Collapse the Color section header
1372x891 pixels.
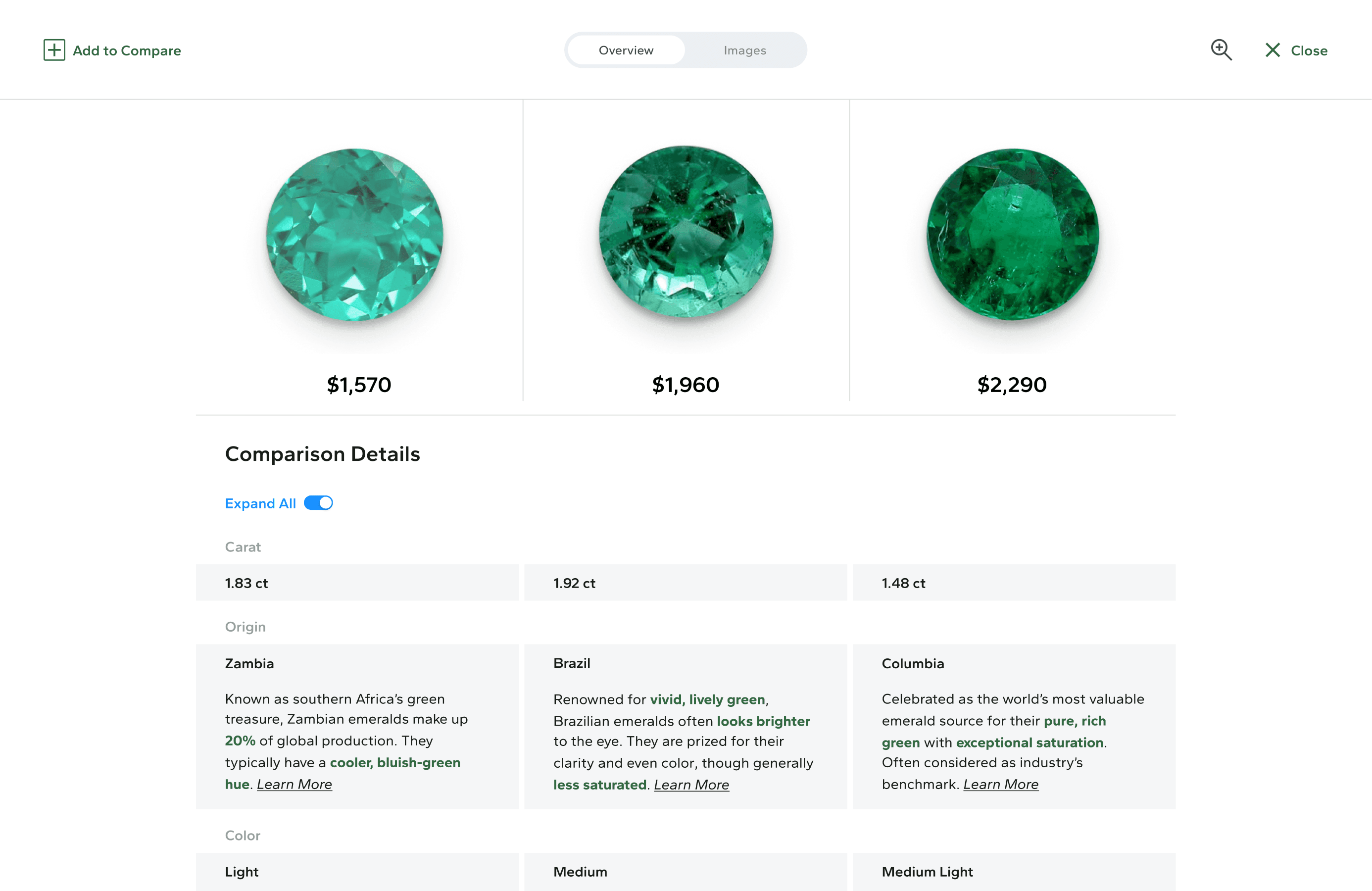[x=243, y=836]
